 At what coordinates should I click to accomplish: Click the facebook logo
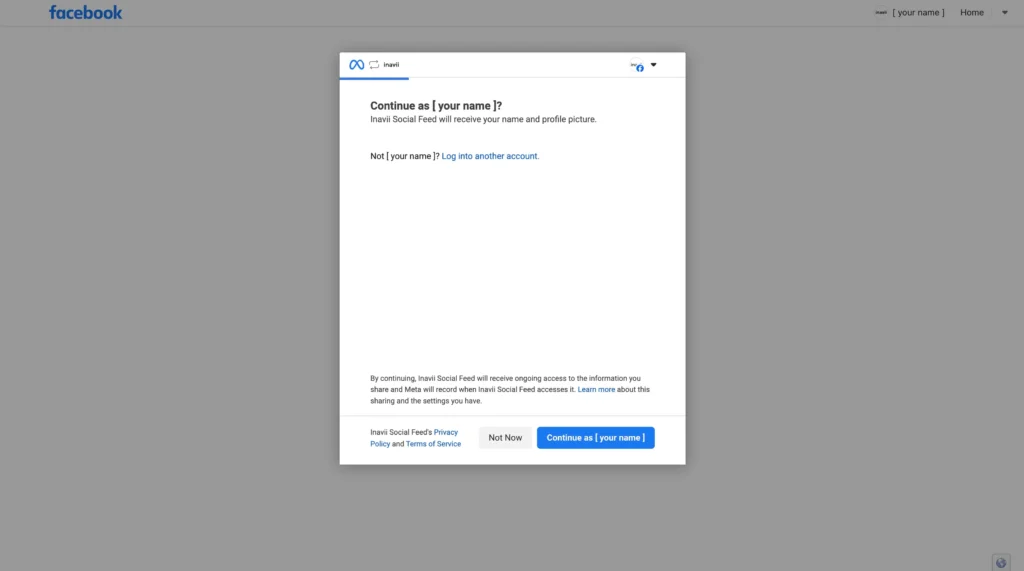86,12
